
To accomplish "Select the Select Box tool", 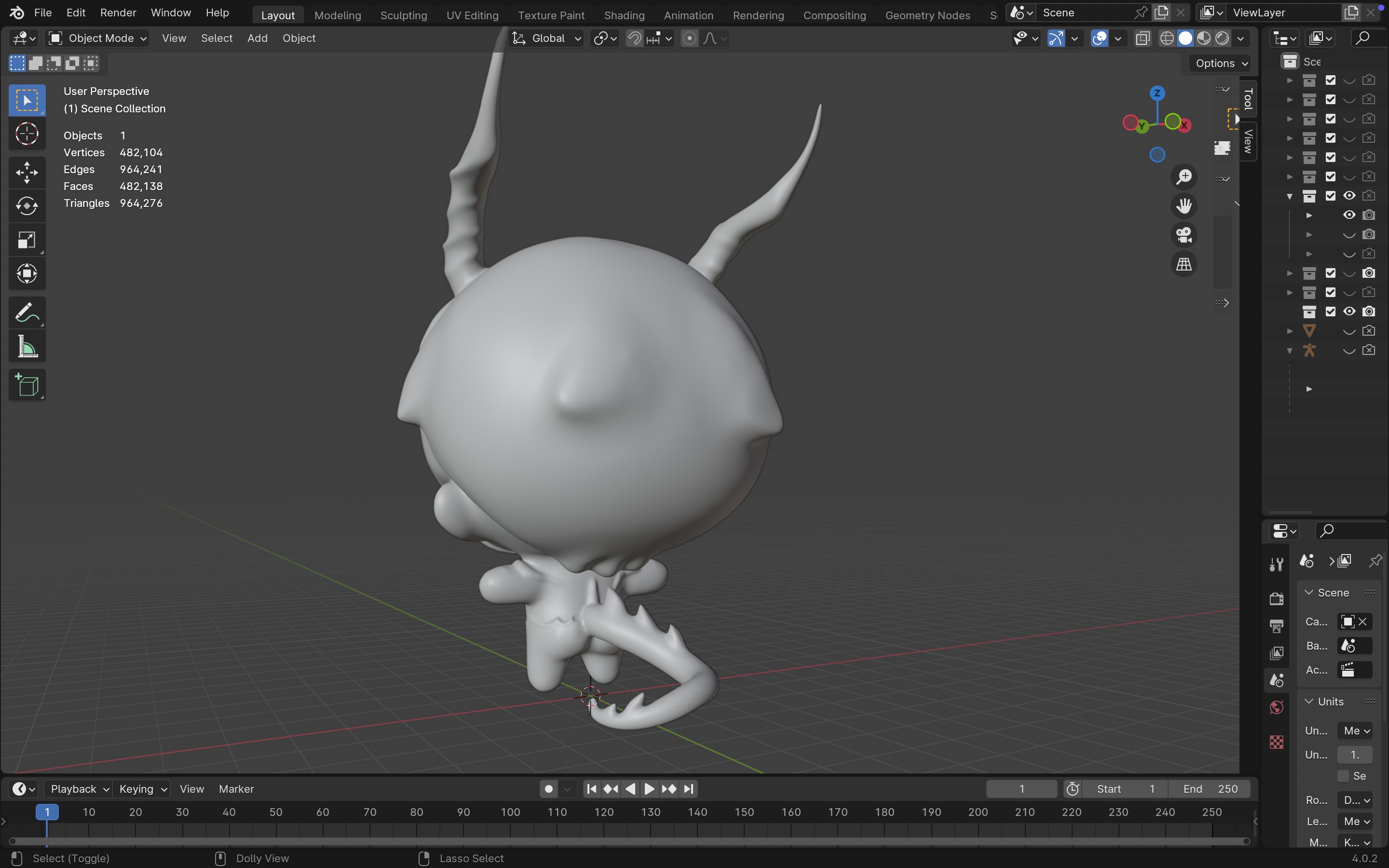I will coord(27,100).
